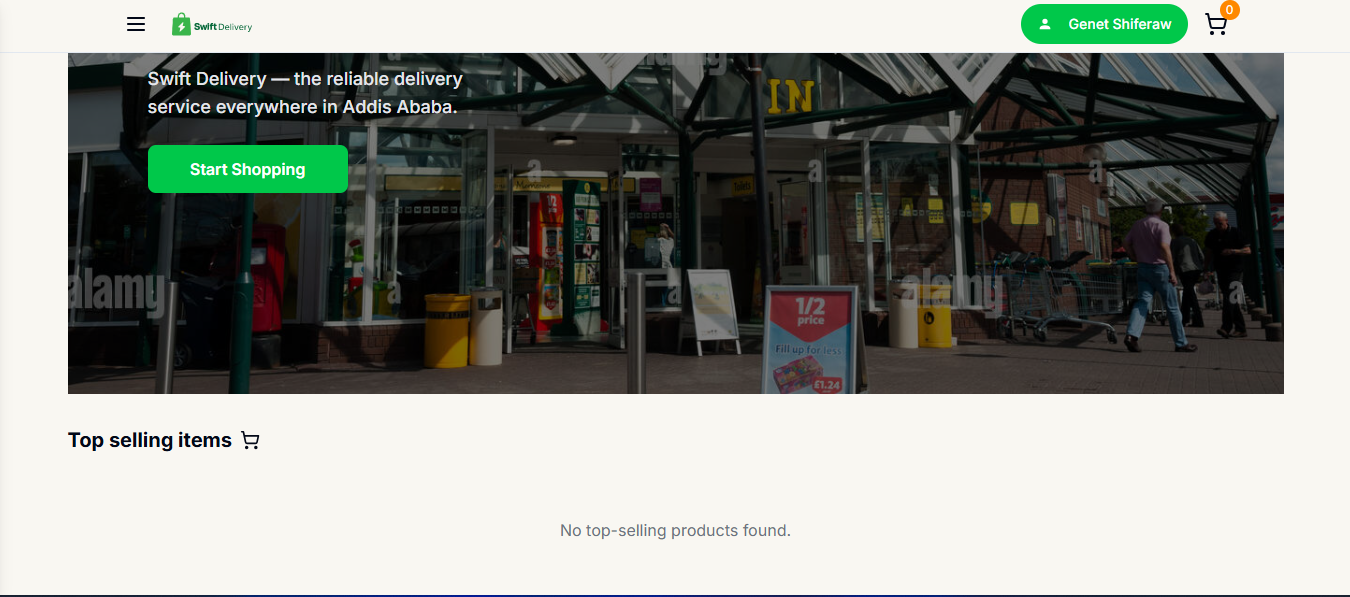
Task: Click the yellow bin in the banner photo
Action: [x=447, y=329]
